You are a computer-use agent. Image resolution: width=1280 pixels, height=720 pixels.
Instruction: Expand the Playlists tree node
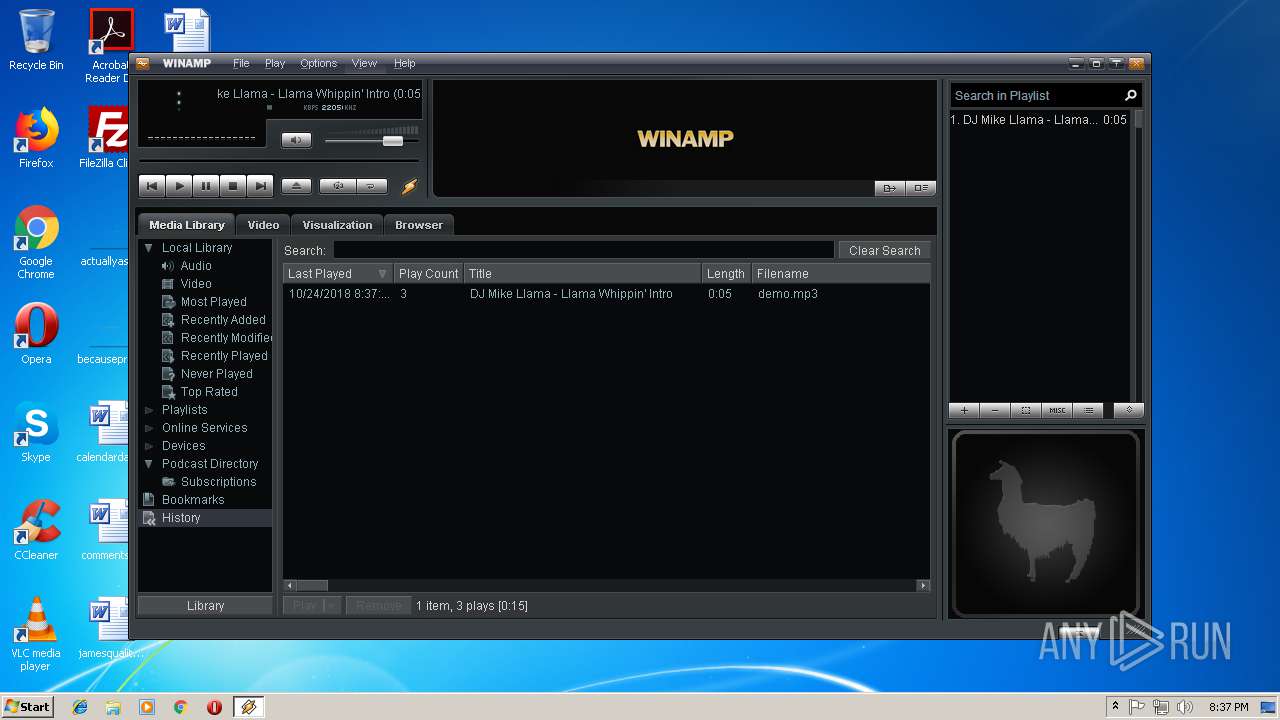coord(149,410)
